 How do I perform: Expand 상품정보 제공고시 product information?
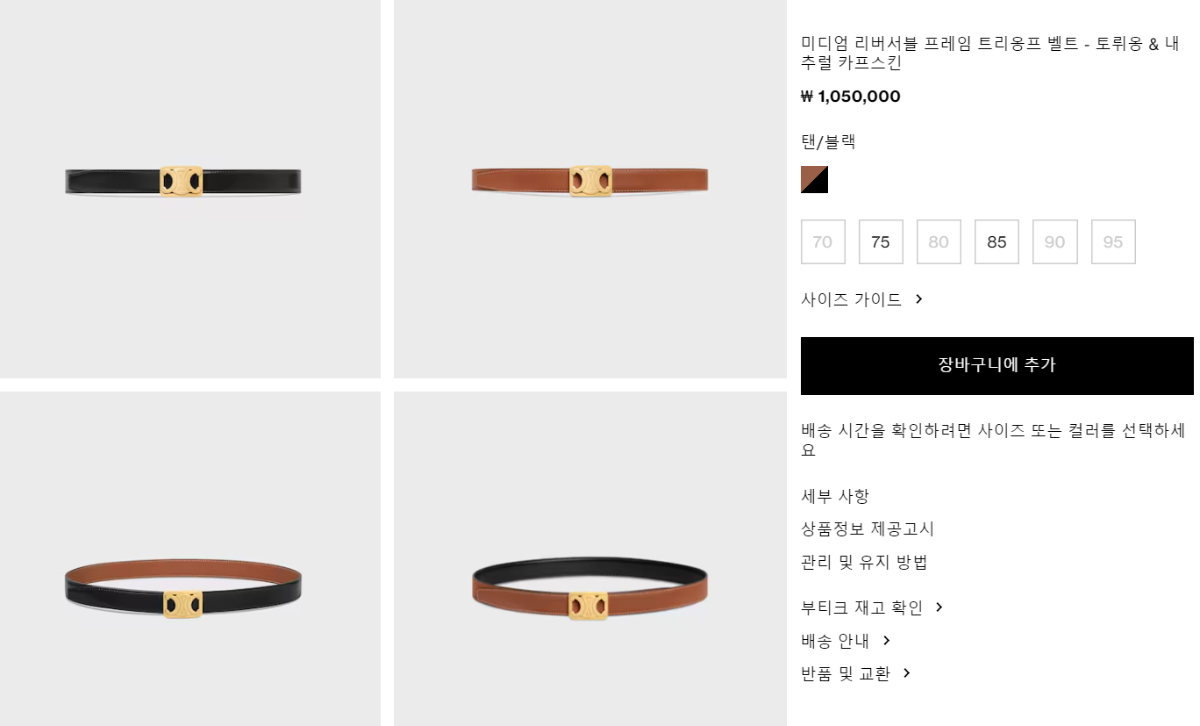[x=868, y=529]
